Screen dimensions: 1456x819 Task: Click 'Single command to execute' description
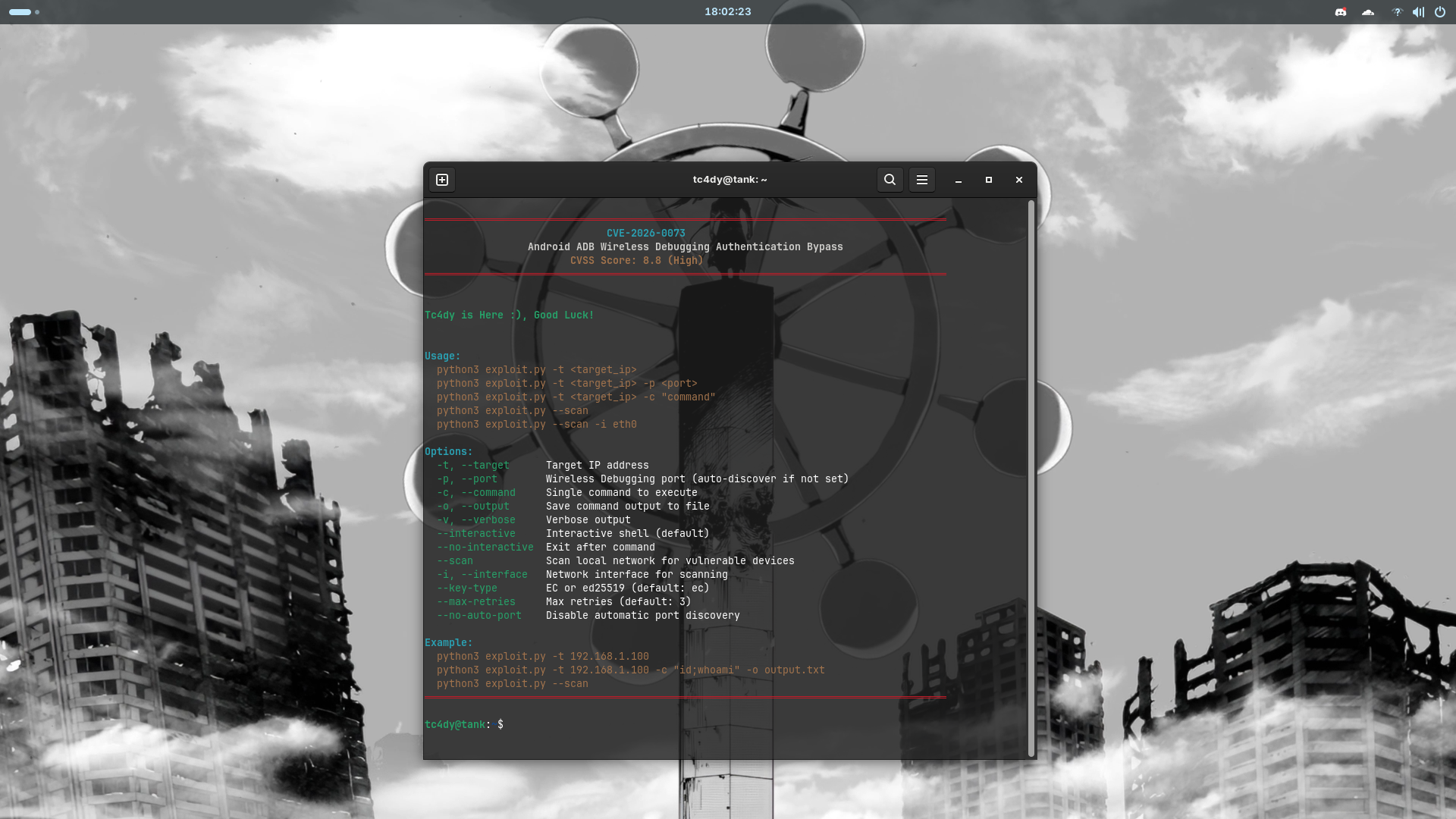(621, 493)
